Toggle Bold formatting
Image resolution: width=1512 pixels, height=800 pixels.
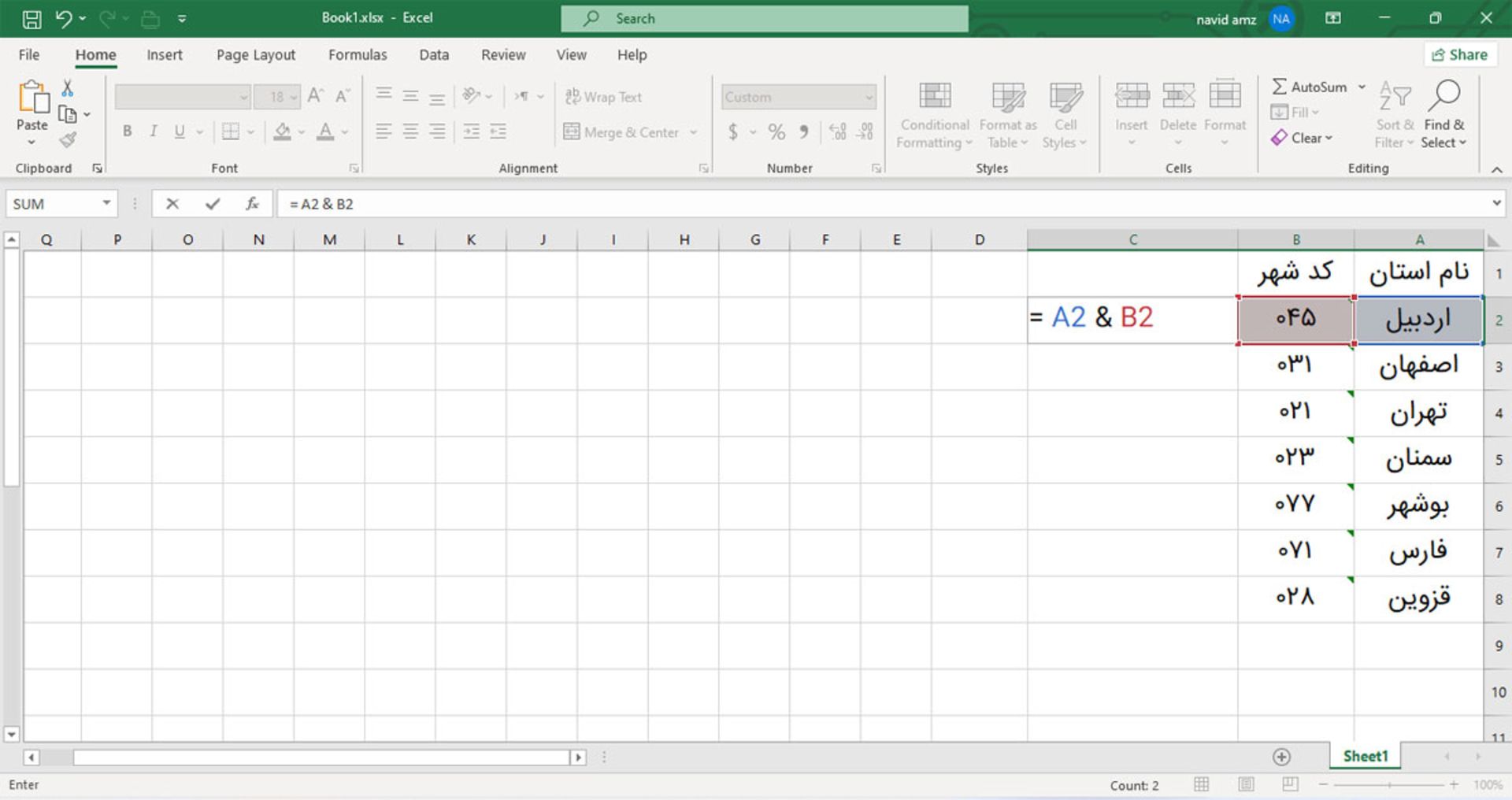(x=127, y=131)
